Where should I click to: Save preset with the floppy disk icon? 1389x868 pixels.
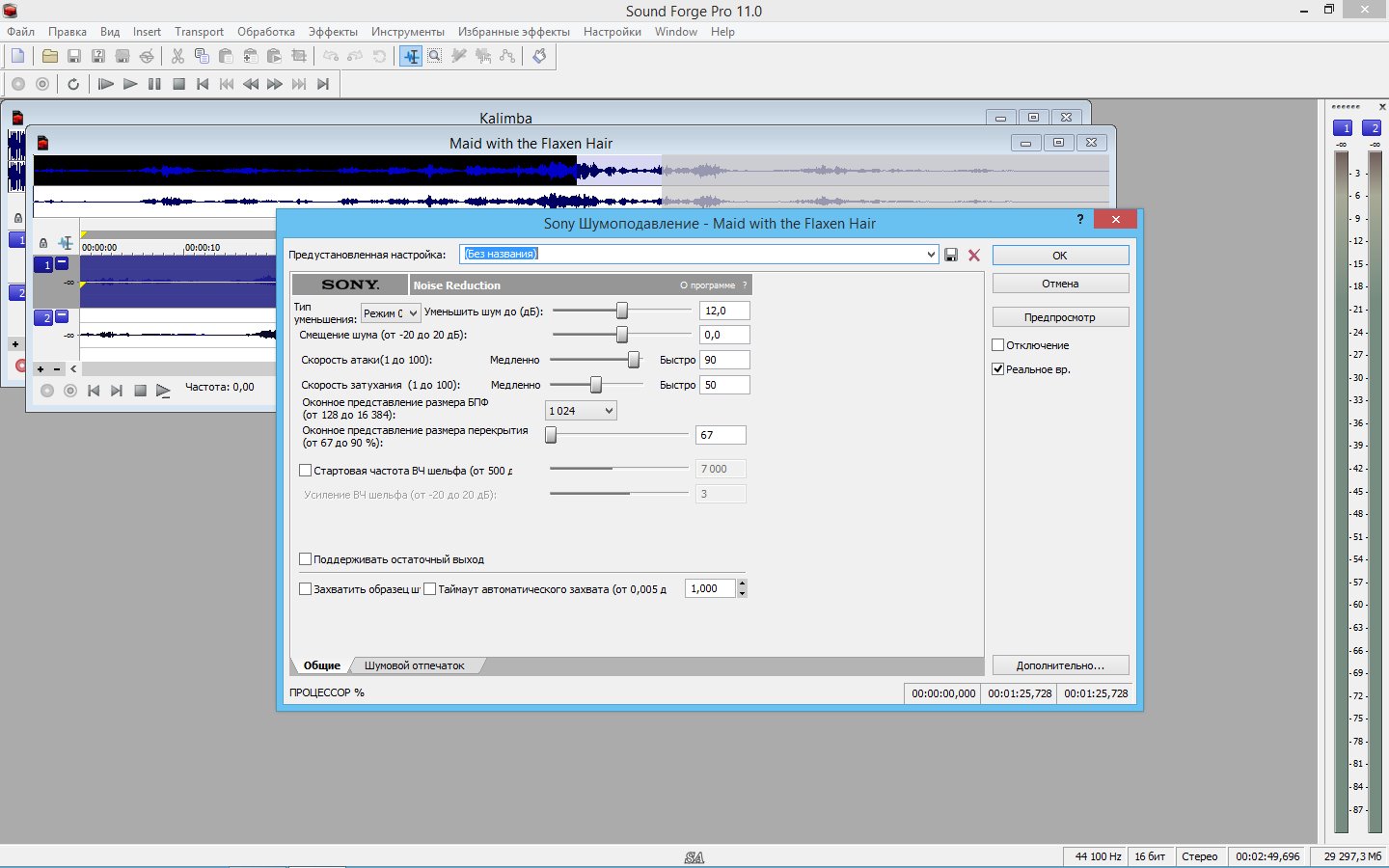point(951,255)
